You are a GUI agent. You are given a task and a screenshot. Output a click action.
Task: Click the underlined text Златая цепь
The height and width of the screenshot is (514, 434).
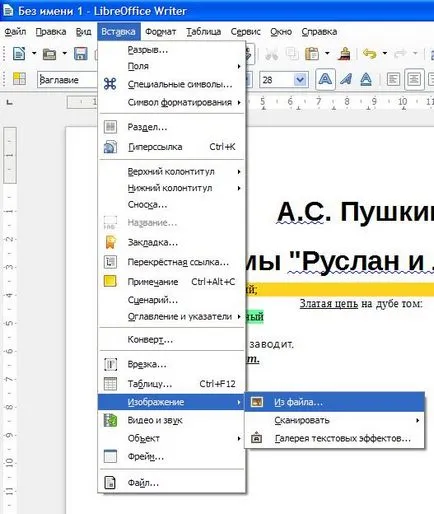point(329,304)
